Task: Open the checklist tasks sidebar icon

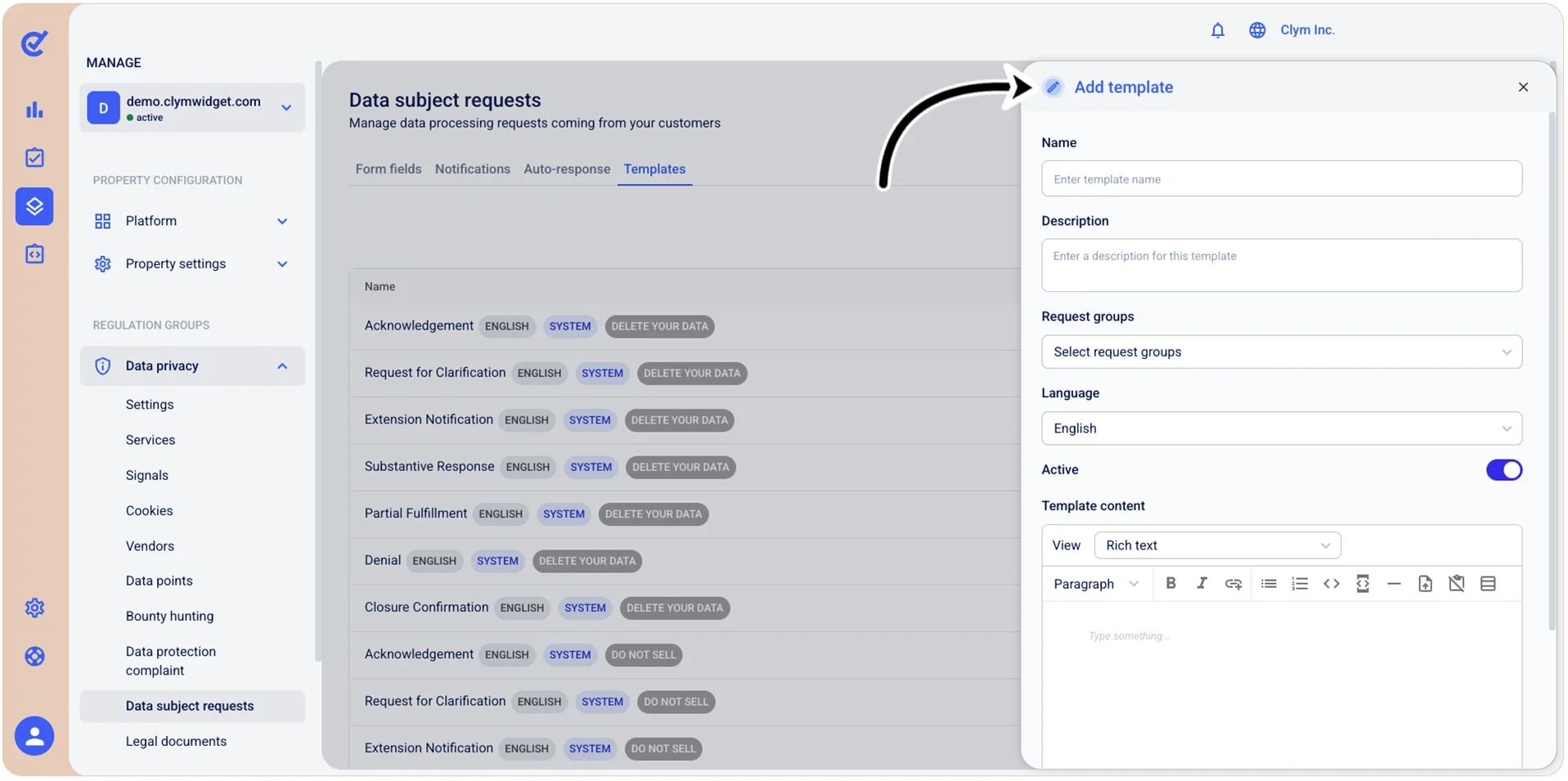Action: tap(34, 157)
